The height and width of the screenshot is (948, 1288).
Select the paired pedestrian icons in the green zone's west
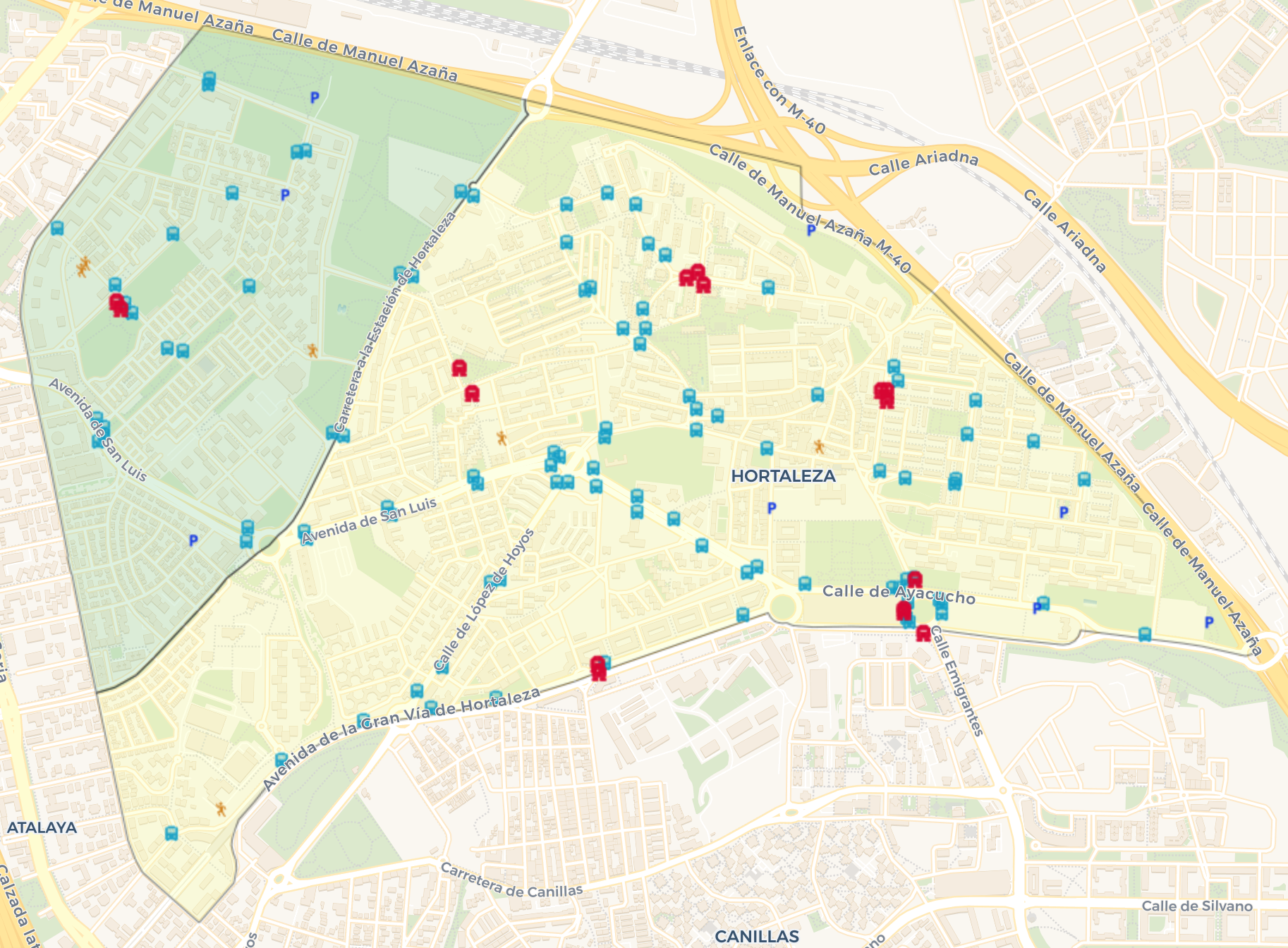coord(84,267)
